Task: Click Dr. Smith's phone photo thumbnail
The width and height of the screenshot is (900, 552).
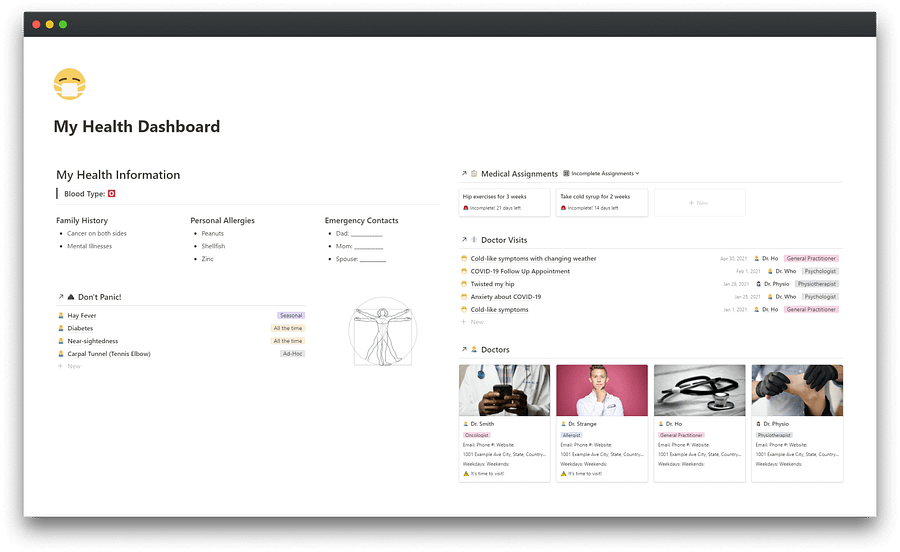Action: click(x=505, y=390)
